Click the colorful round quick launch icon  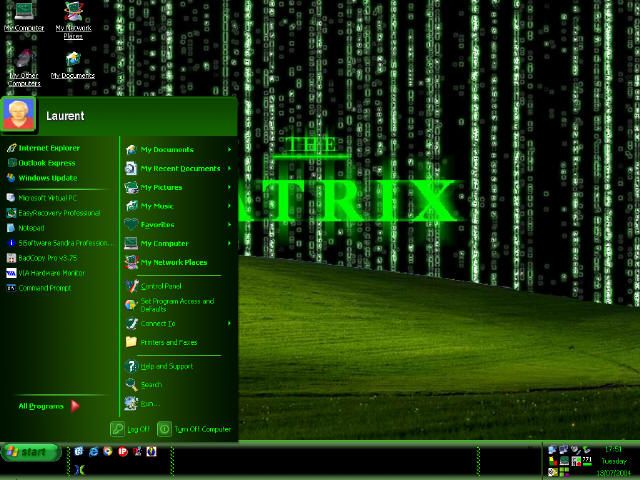pos(108,451)
